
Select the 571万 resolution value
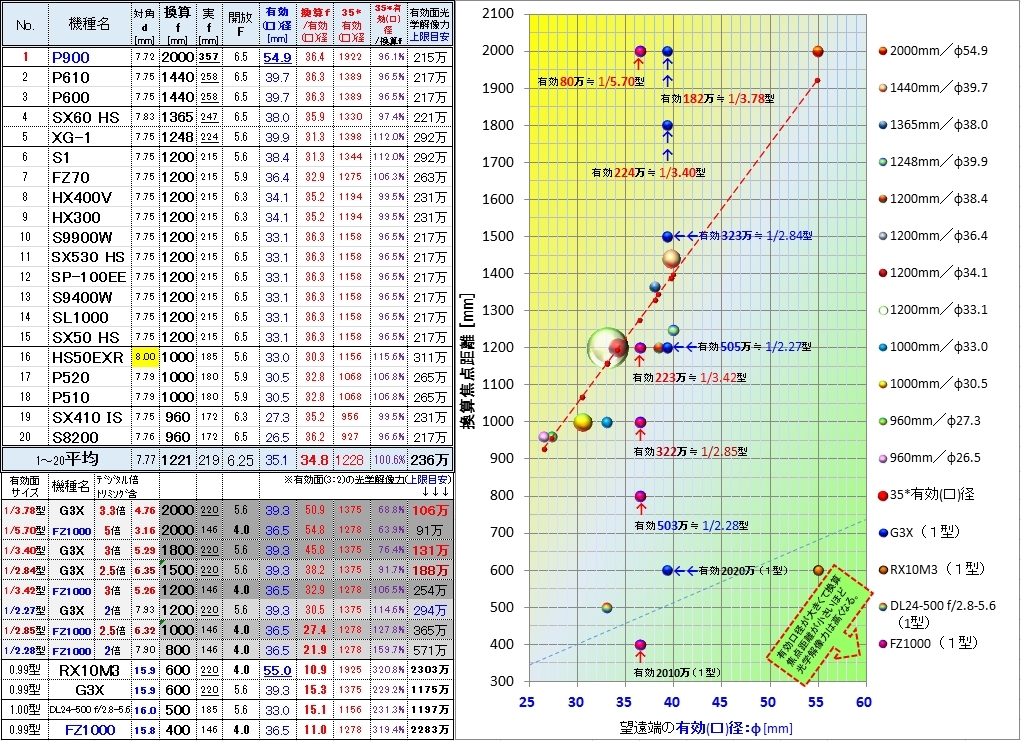click(x=430, y=650)
